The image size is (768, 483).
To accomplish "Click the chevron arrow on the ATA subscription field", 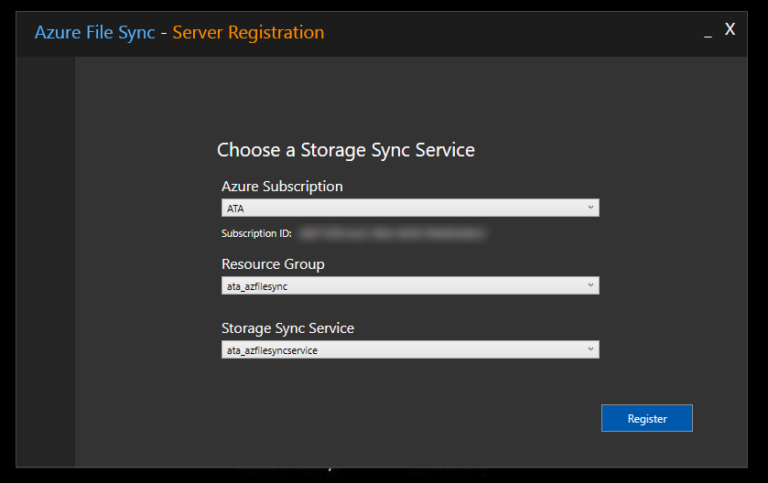I will point(590,208).
